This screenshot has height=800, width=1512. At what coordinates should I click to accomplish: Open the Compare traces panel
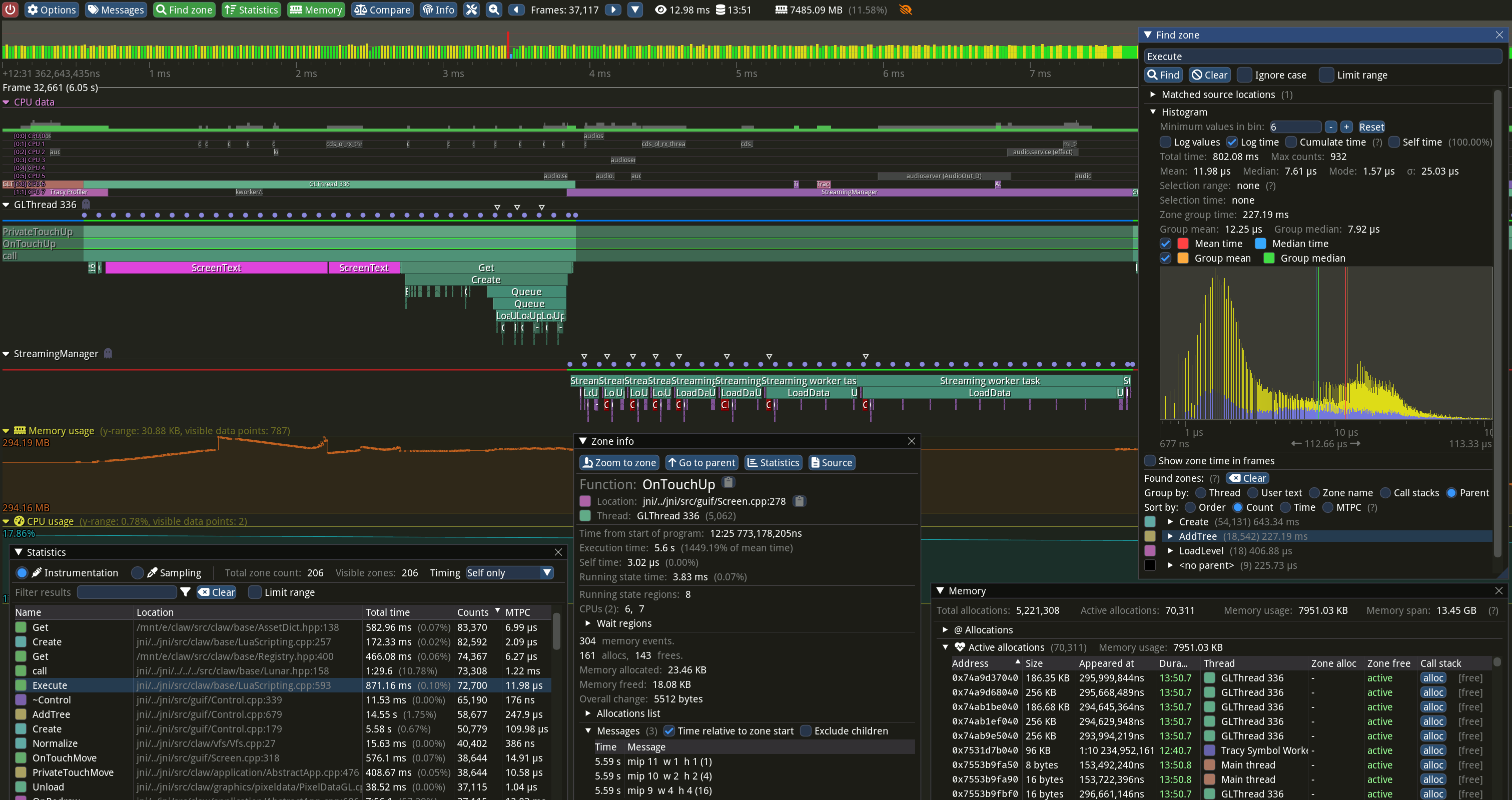(382, 10)
